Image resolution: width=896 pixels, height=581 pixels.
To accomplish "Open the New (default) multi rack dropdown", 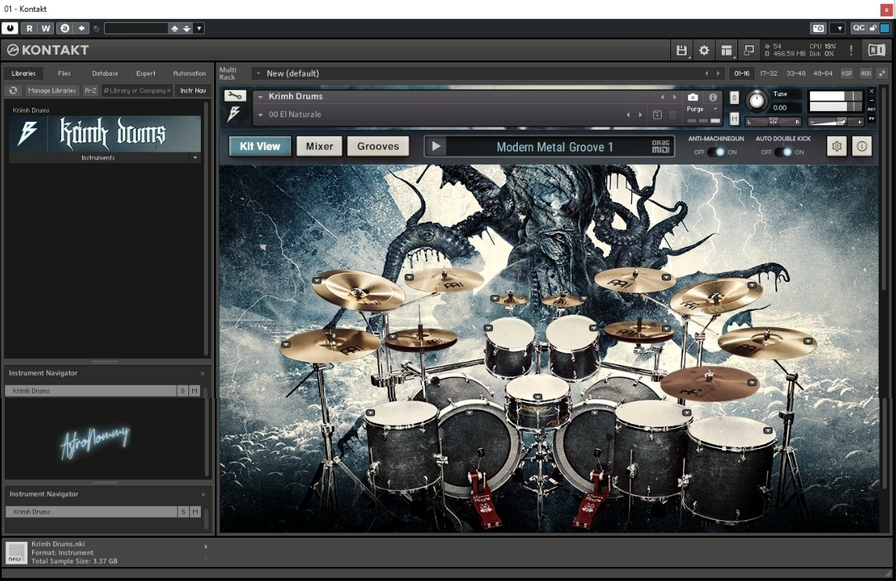I will tap(257, 73).
